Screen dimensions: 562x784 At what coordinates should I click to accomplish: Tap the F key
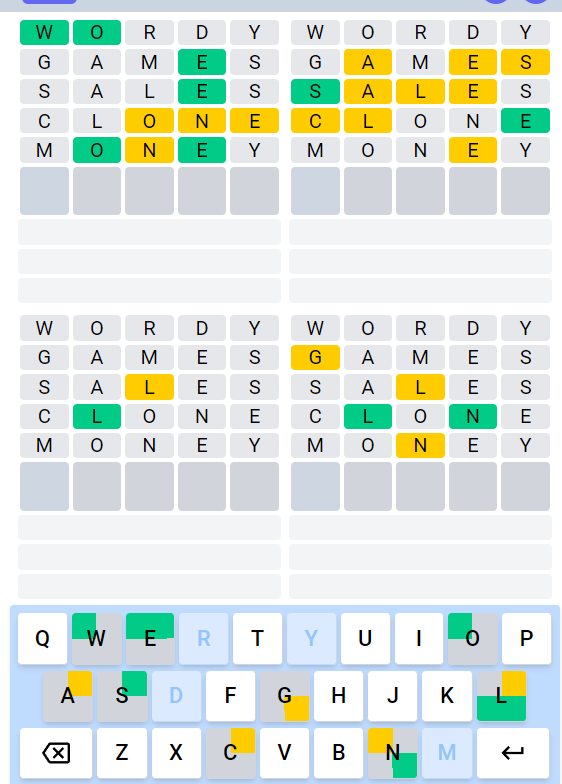(230, 696)
